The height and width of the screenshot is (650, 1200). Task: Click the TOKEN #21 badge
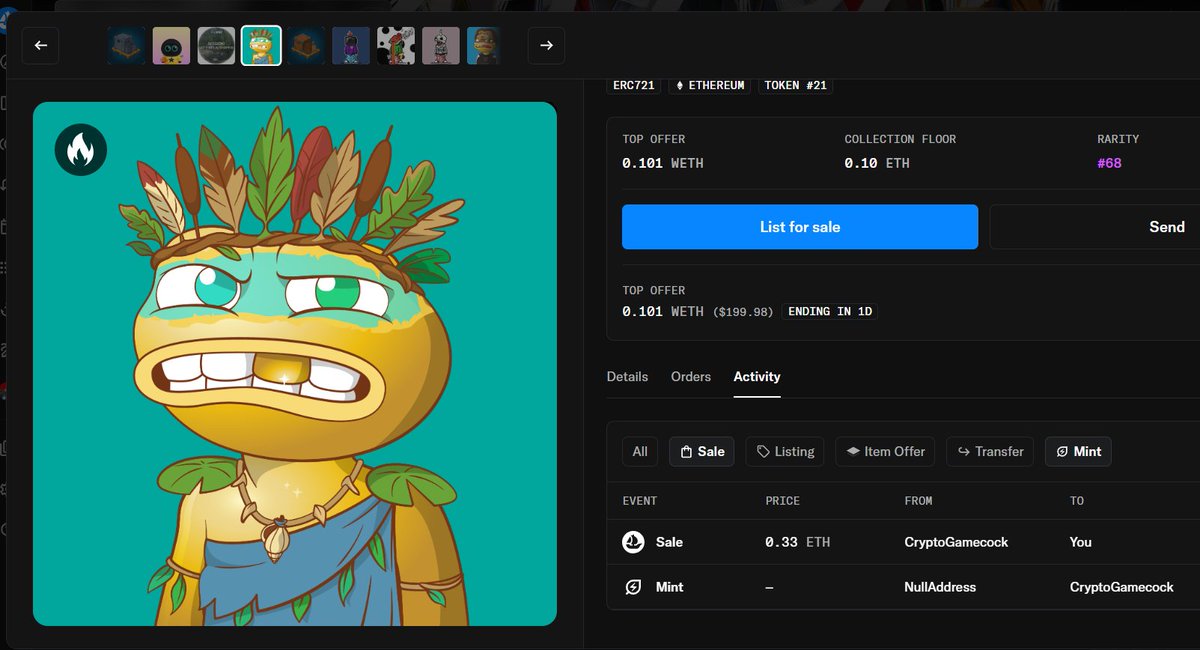click(795, 86)
